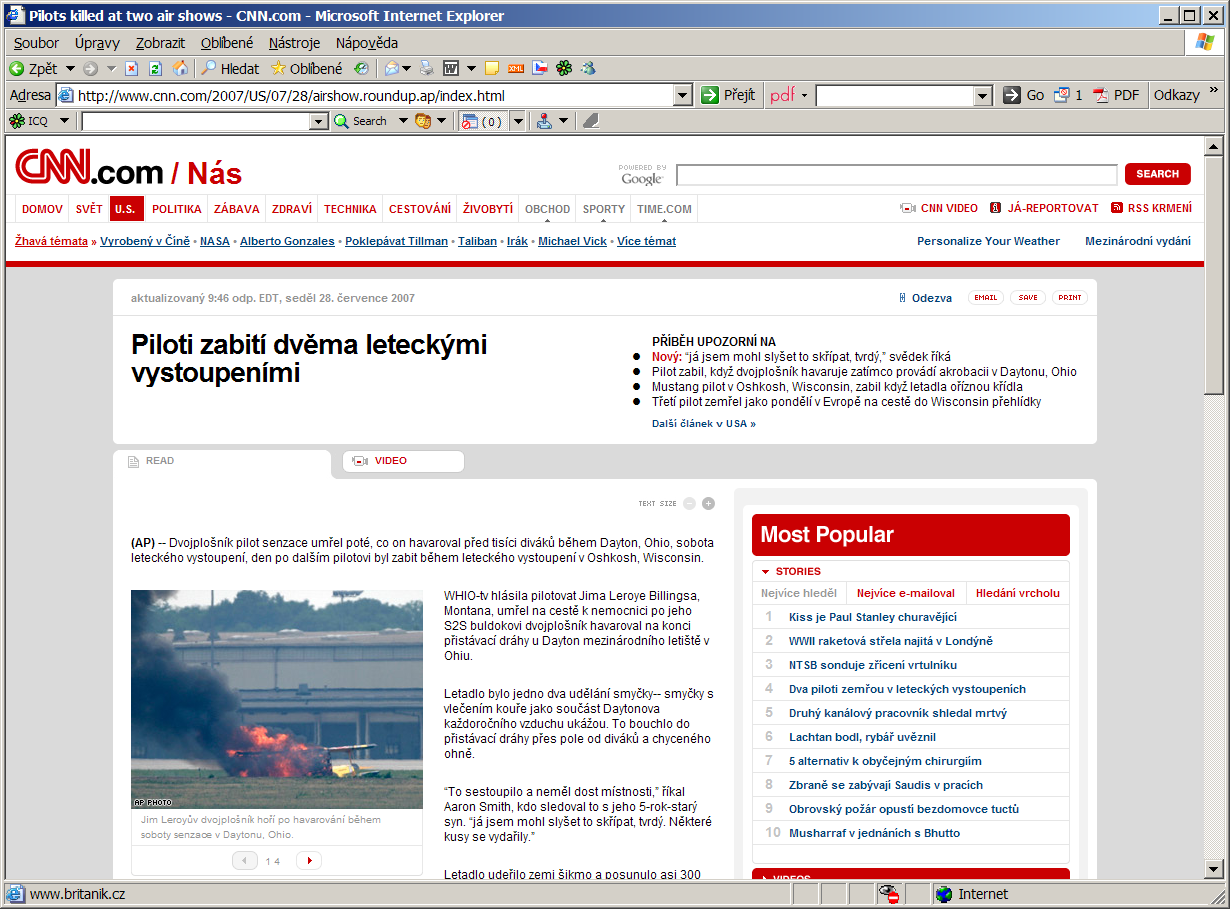This screenshot has width=1230, height=909.
Task: Click the grey forward navigation arrow
Action: point(90,69)
